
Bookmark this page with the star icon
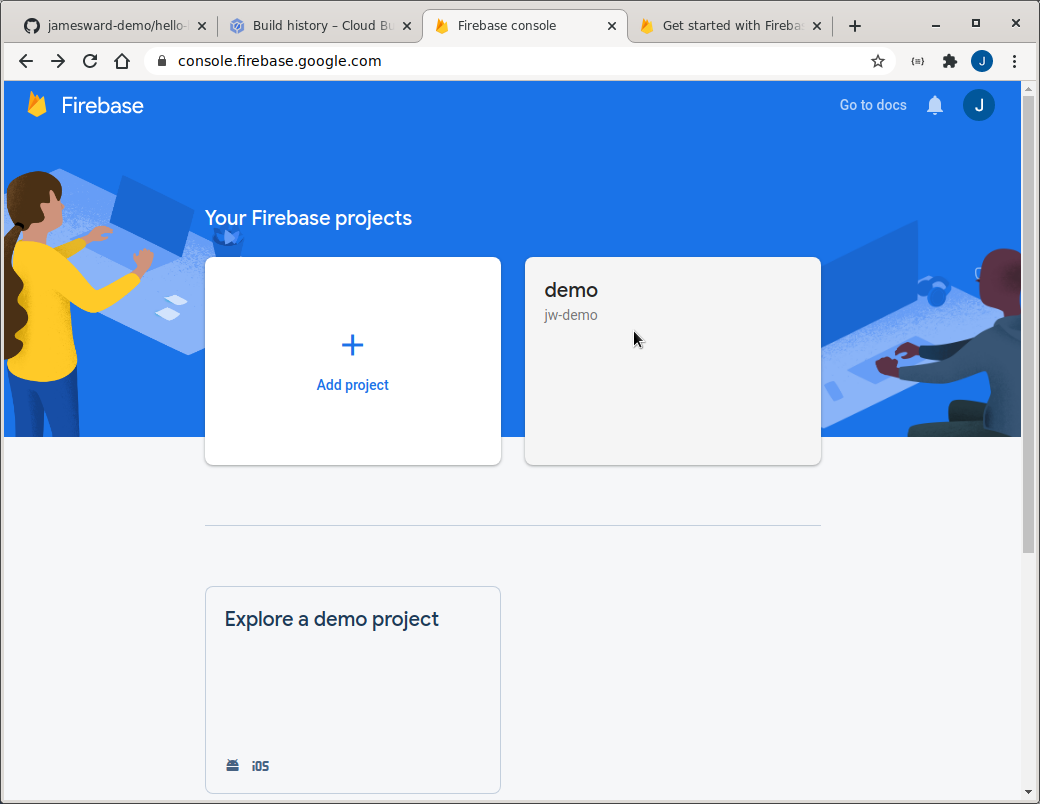click(878, 61)
